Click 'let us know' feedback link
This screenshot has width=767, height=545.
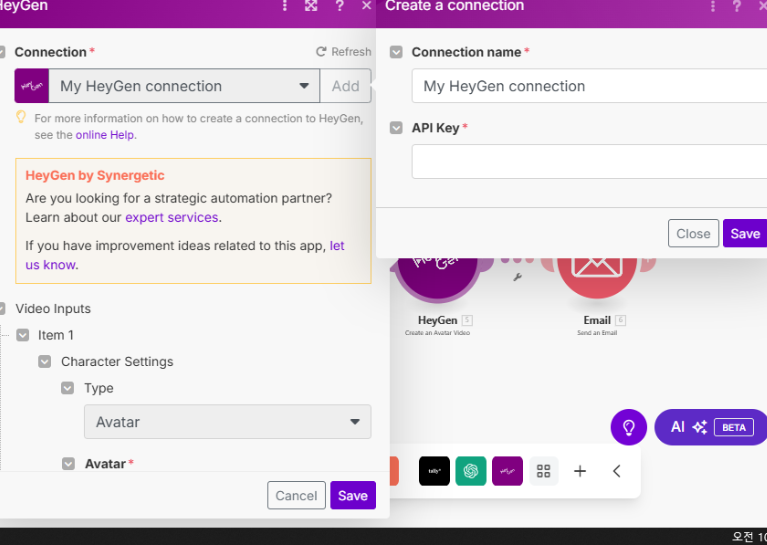coord(337,246)
